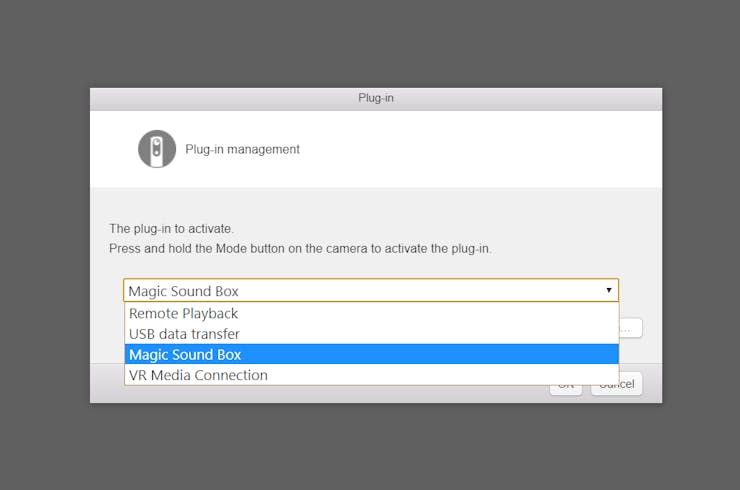Viewport: 740px width, 490px height.
Task: Click the partly hidden button right of the list
Action: [631, 328]
